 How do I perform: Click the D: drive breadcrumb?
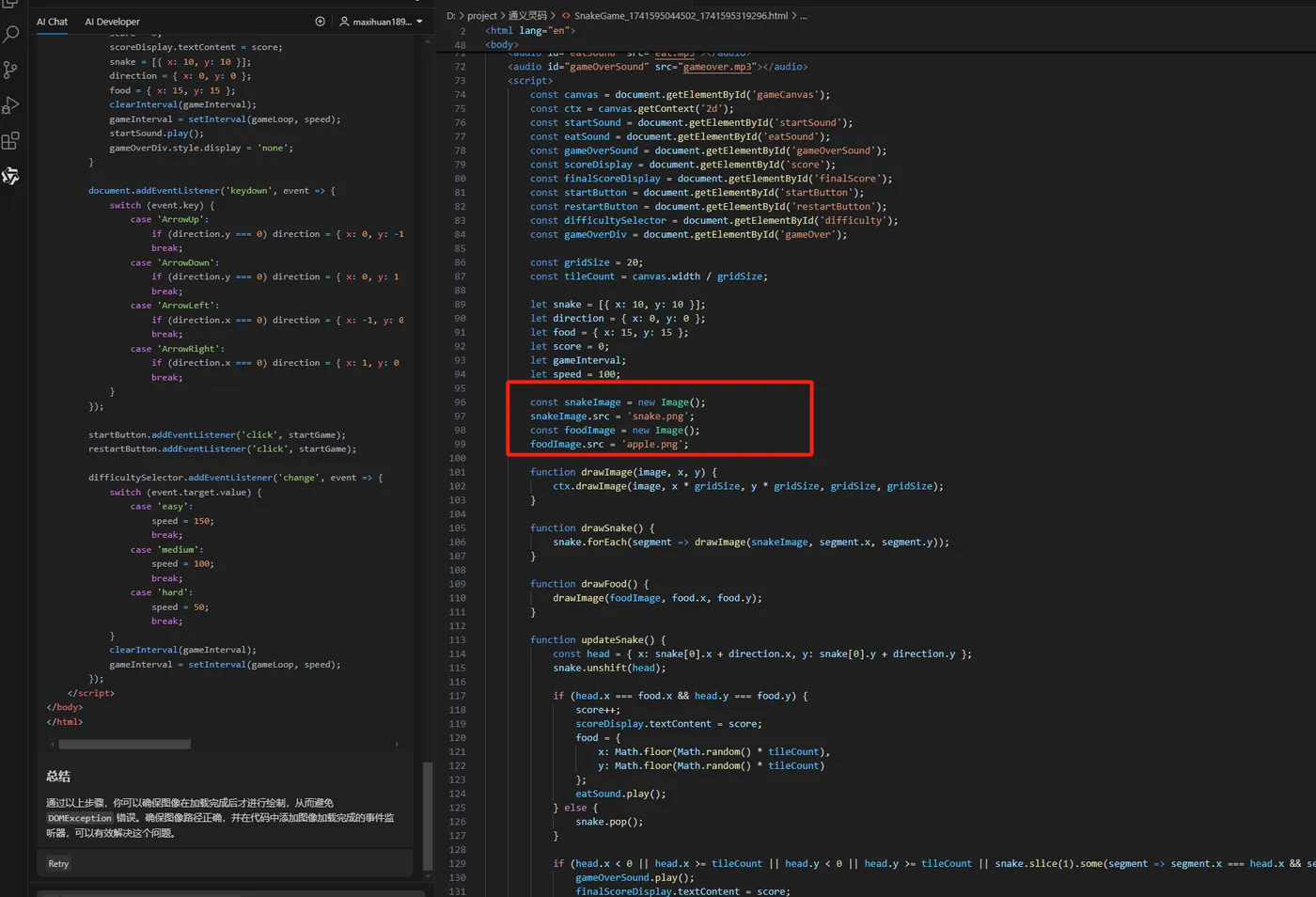[451, 16]
